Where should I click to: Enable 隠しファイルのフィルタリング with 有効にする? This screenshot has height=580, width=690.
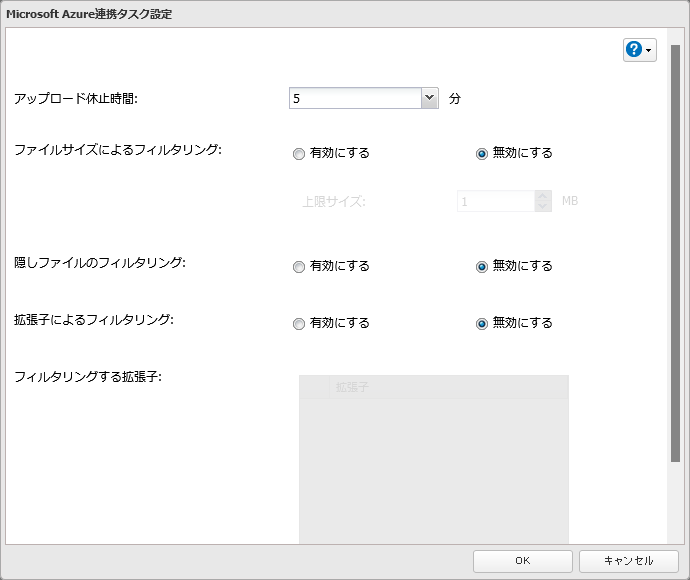tap(299, 267)
